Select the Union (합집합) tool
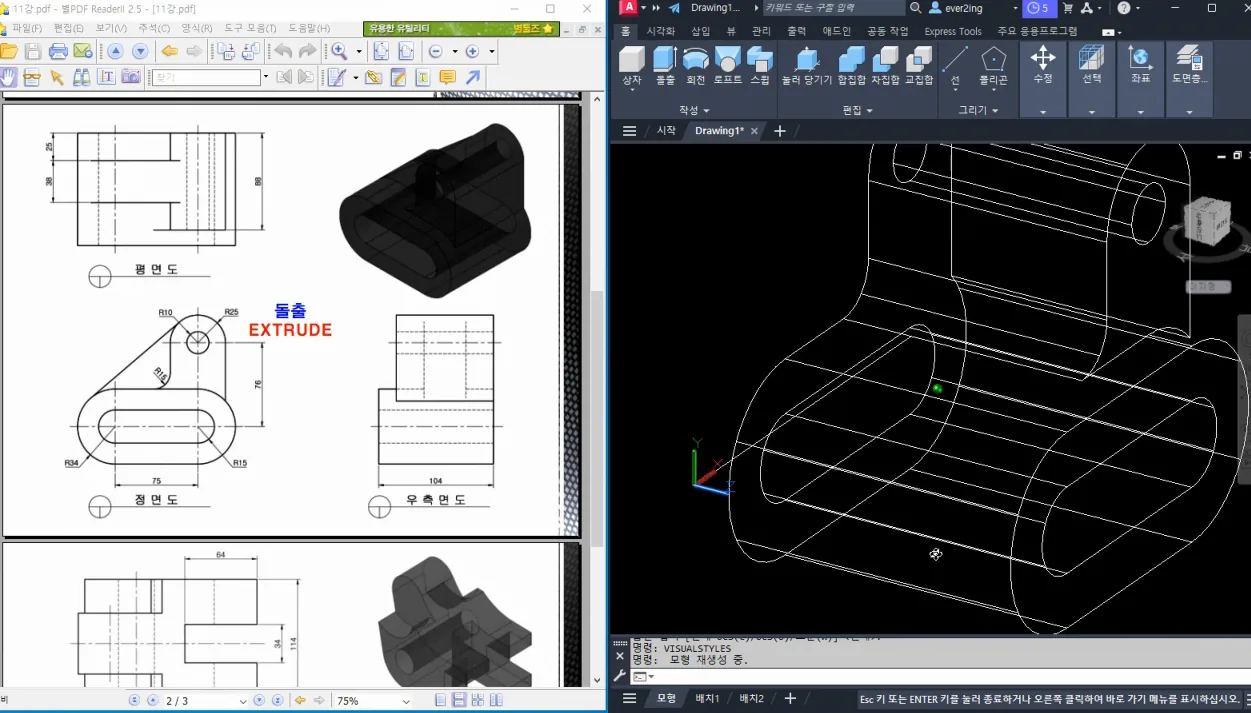Image resolution: width=1251 pixels, height=713 pixels. pyautogui.click(x=852, y=65)
